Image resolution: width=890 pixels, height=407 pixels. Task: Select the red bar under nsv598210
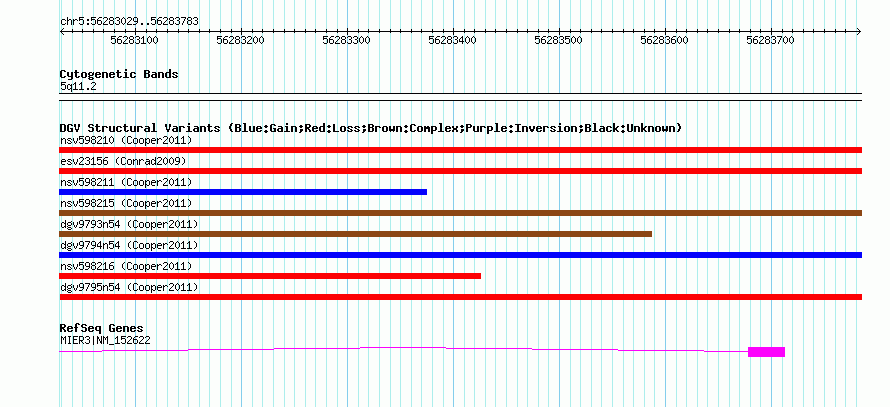click(x=460, y=150)
